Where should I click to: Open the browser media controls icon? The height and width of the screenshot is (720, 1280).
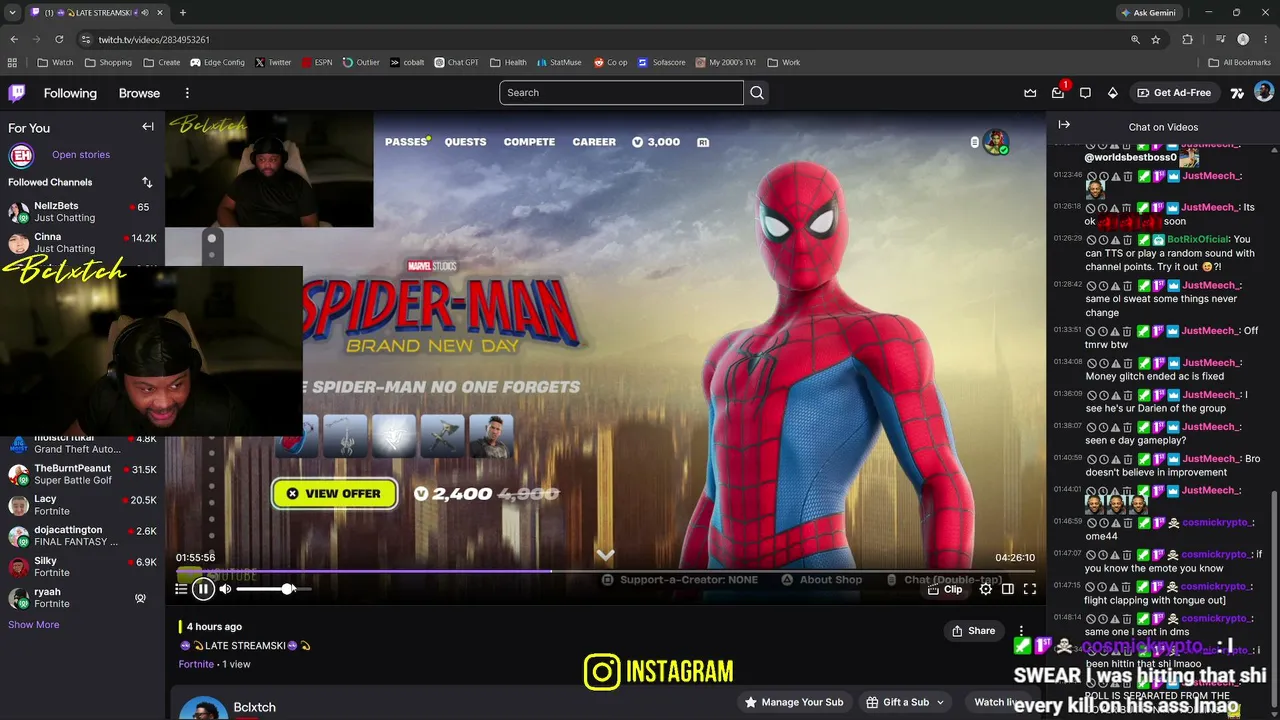[1221, 39]
